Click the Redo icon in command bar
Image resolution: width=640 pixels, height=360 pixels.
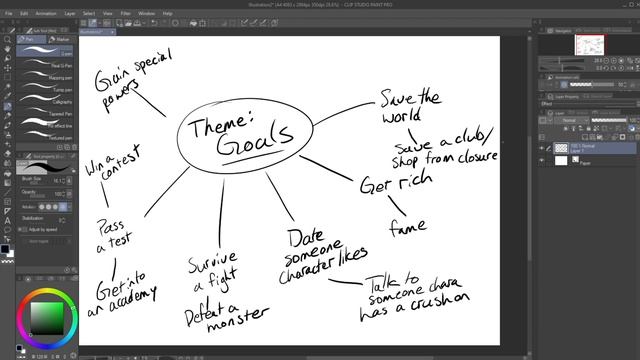(x=164, y=23)
